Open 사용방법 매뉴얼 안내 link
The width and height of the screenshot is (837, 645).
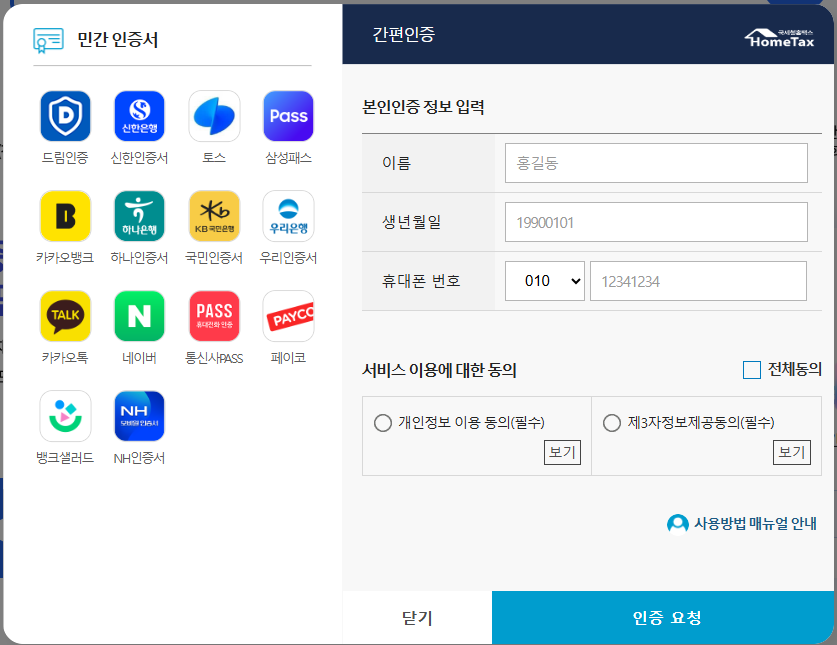tap(742, 524)
